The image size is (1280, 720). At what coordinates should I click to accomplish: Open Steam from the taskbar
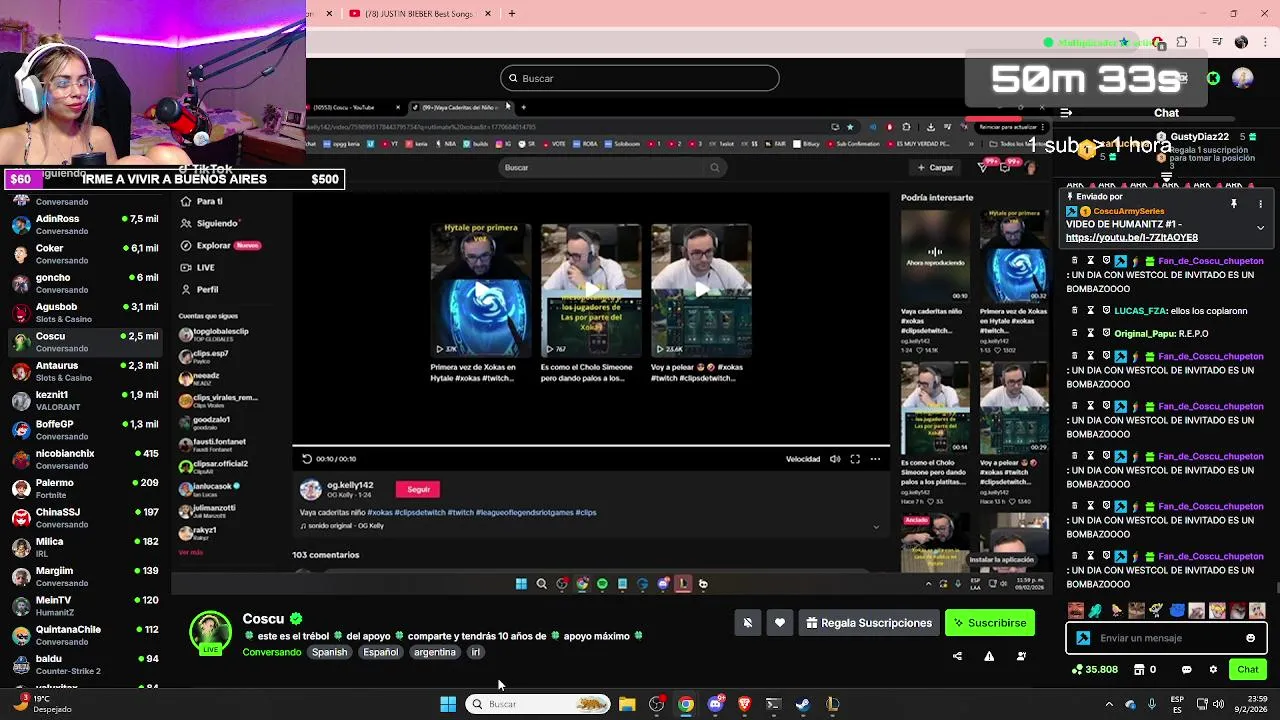pyautogui.click(x=803, y=704)
